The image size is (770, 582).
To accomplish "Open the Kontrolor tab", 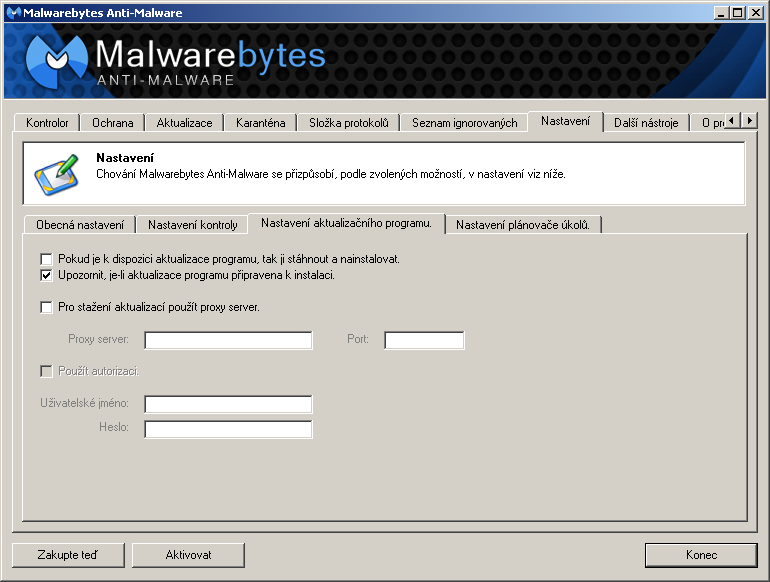I will tap(47, 123).
